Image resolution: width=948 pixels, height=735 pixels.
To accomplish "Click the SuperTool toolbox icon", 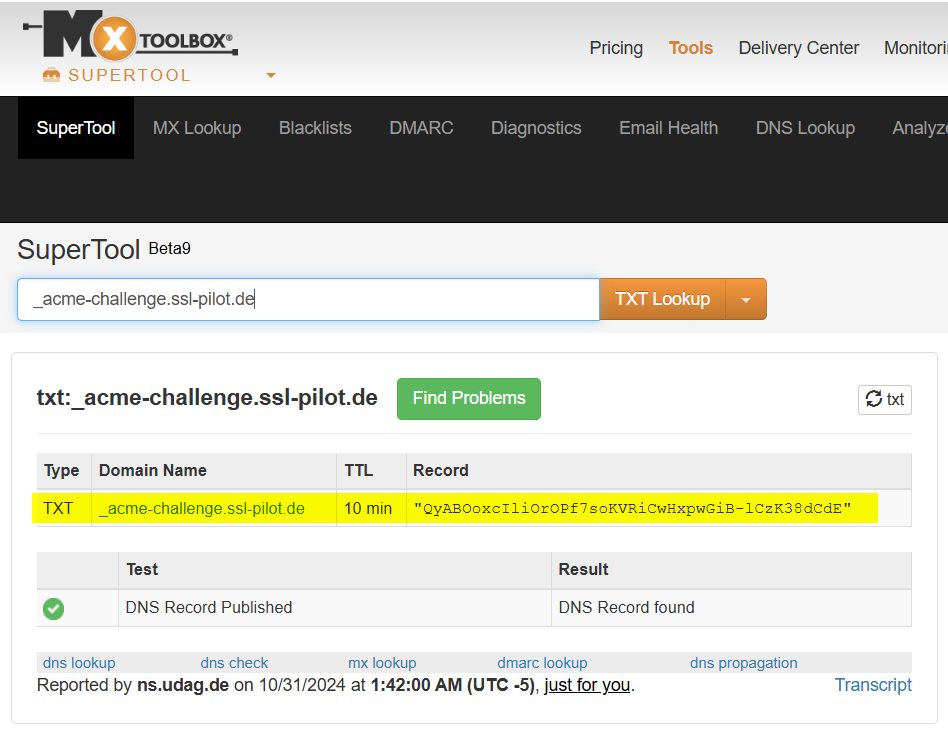I will click(51, 75).
